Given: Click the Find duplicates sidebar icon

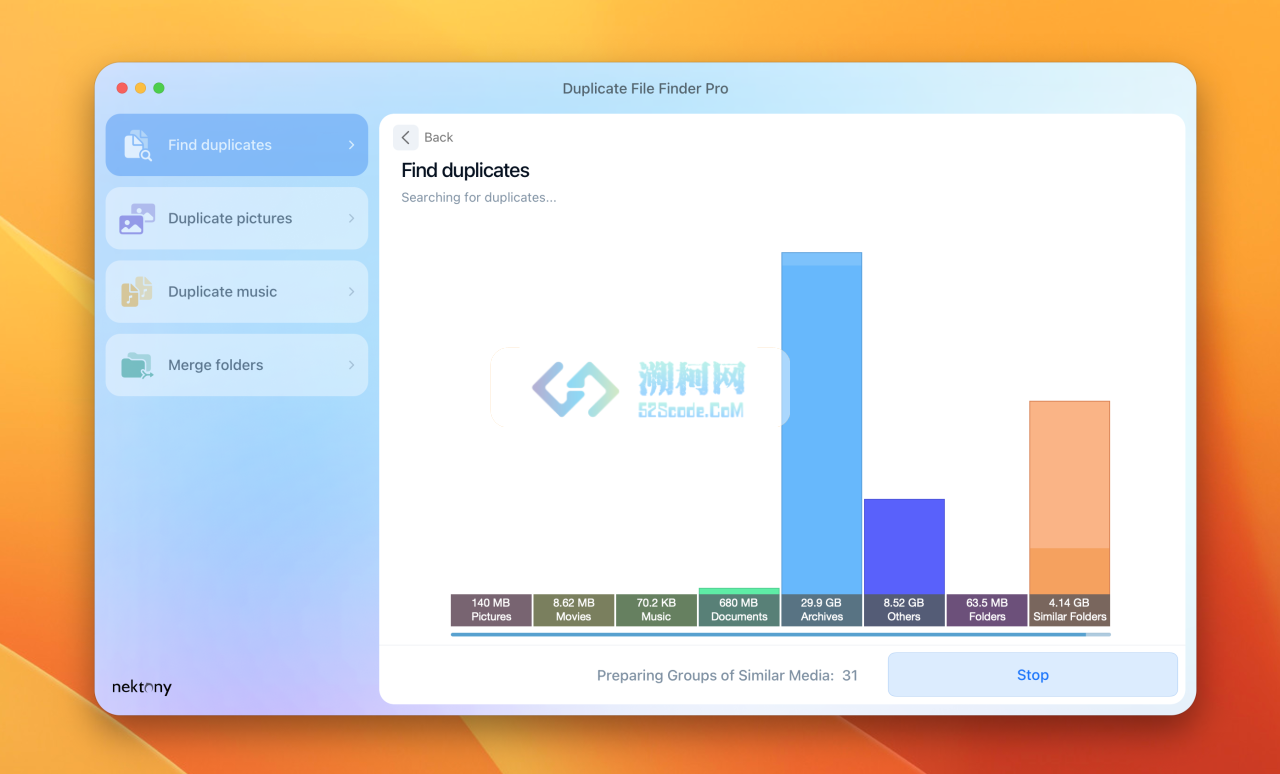Looking at the screenshot, I should [x=137, y=145].
